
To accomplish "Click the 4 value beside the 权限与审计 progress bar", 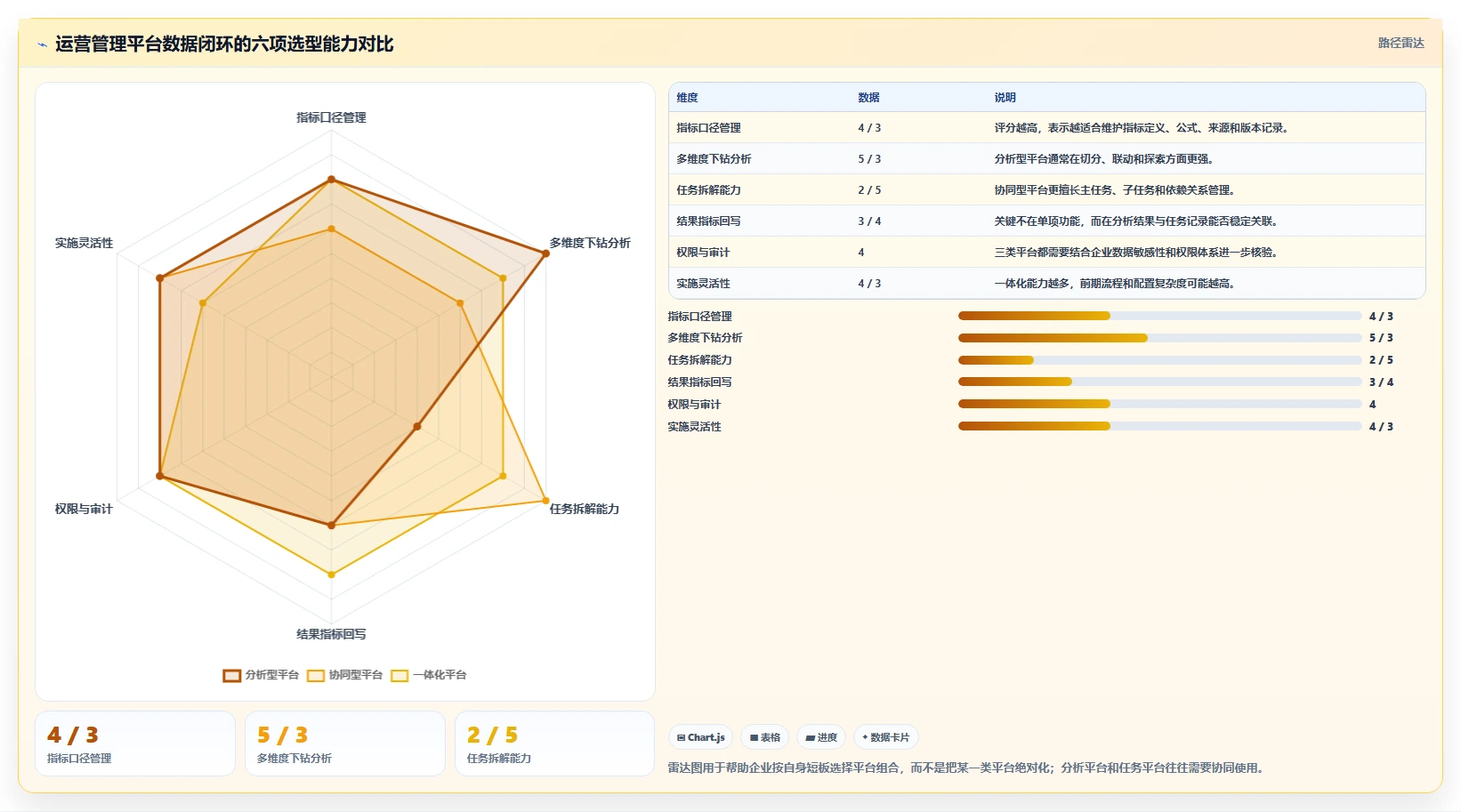I will click(1372, 404).
